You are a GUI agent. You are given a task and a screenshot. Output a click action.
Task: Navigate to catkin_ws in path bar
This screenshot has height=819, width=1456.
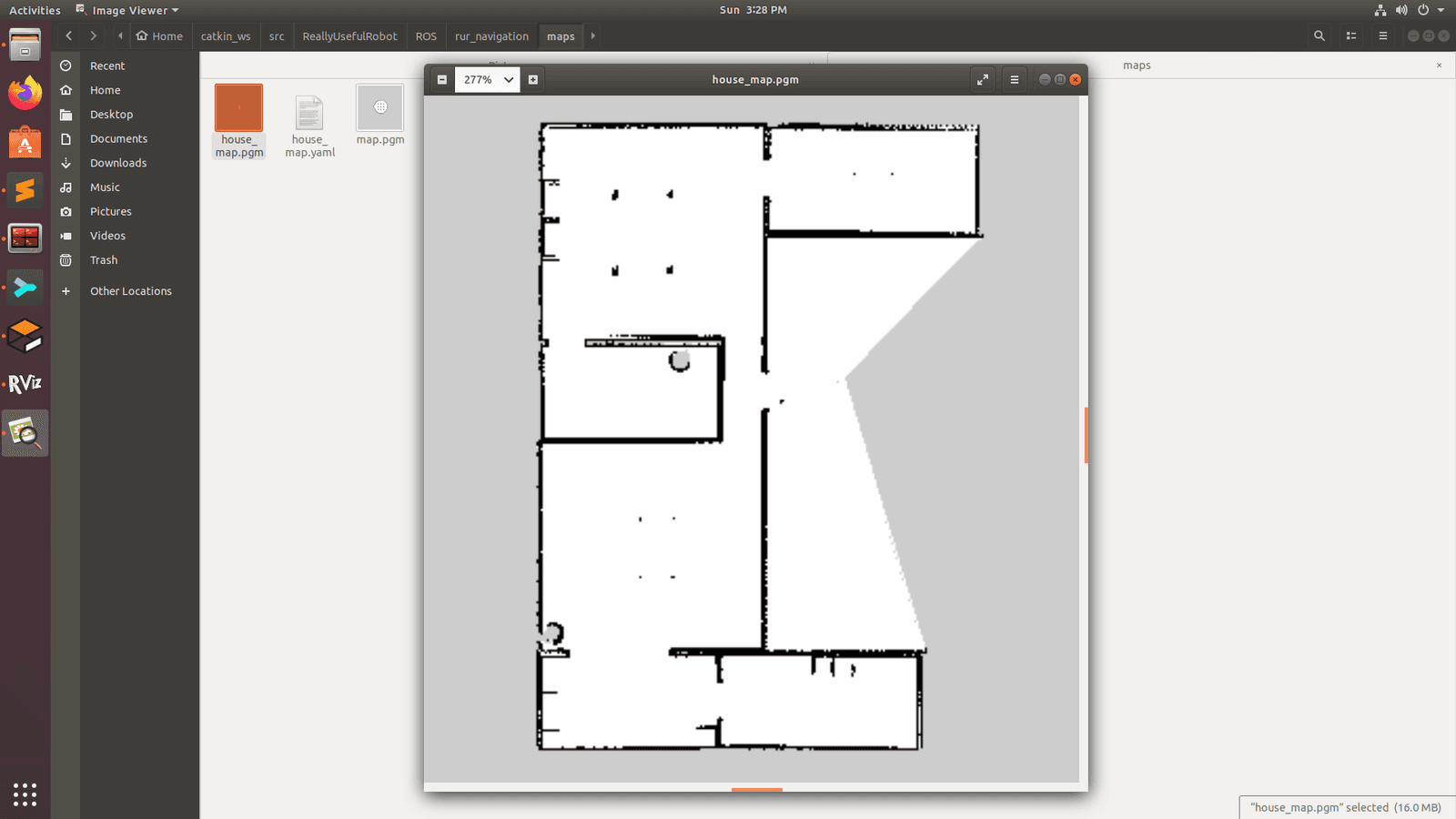[226, 36]
